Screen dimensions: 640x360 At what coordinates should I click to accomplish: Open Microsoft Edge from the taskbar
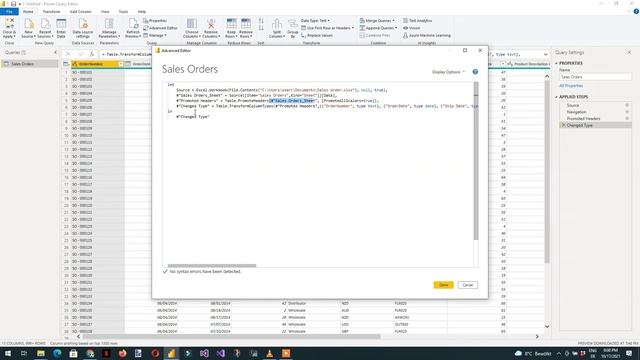pyautogui.click(x=57, y=353)
